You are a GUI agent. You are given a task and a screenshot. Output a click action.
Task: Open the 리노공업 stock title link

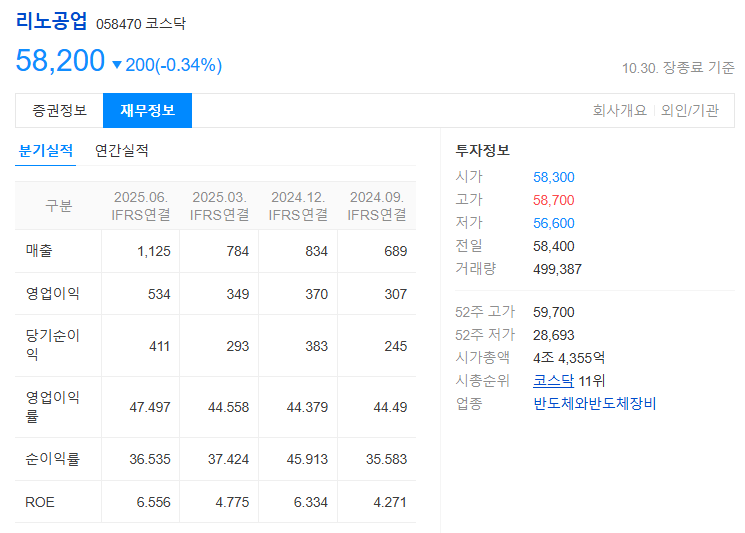pyautogui.click(x=51, y=21)
